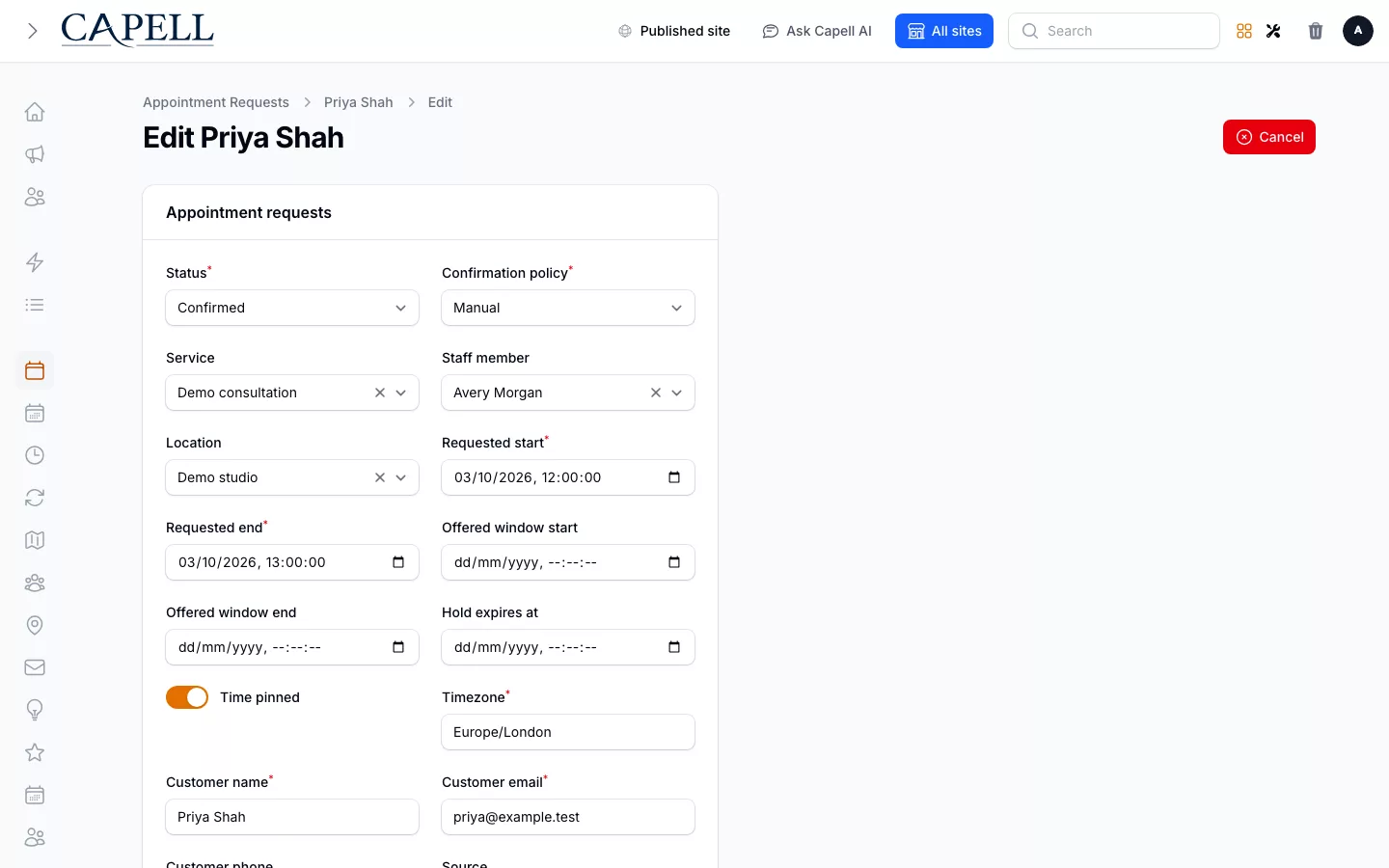Image resolution: width=1389 pixels, height=868 pixels.
Task: Click the trash bin icon in header
Action: (1316, 31)
